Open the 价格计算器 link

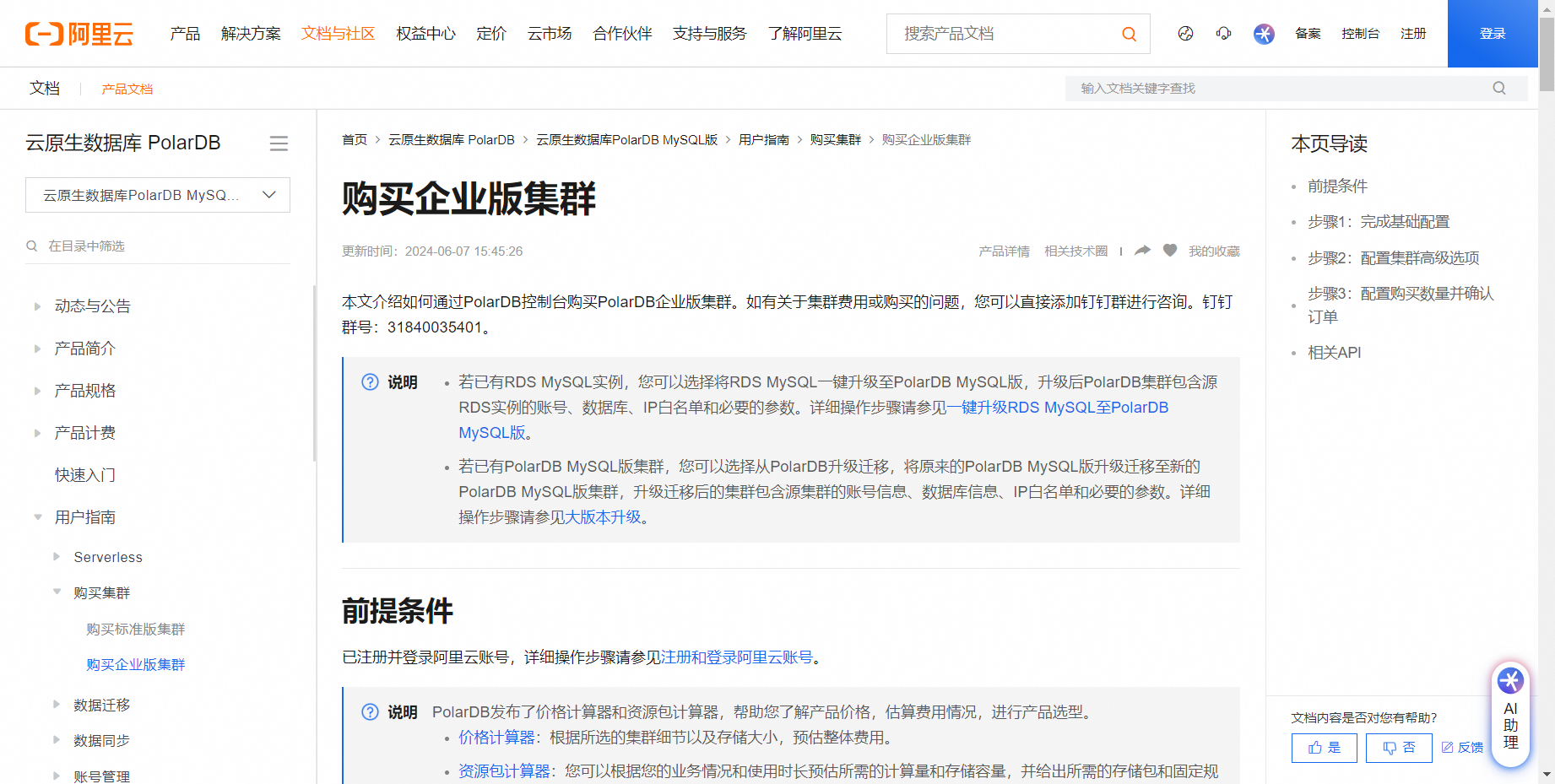(497, 738)
